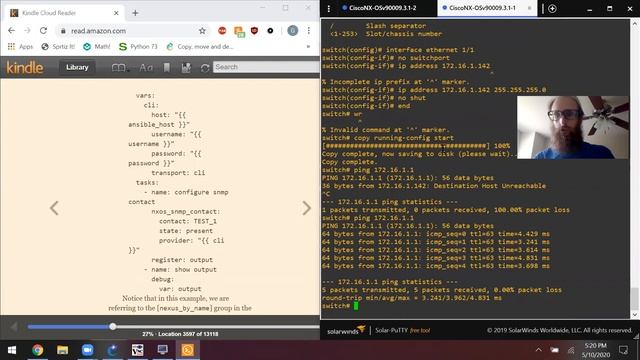
Task: Click the shield extension icon in Chrome
Action: click(254, 31)
